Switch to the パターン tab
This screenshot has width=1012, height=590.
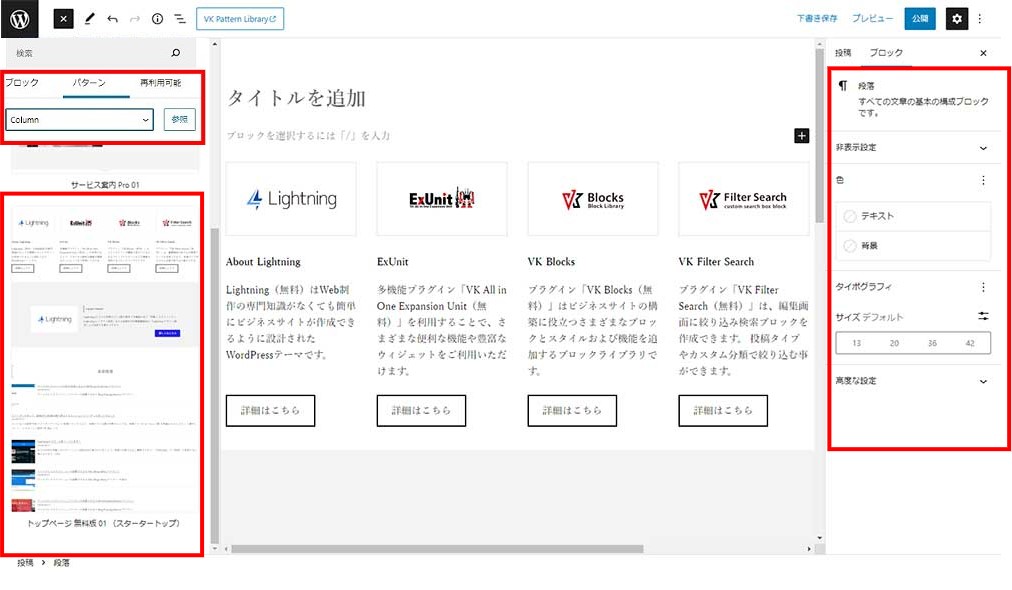[90, 83]
